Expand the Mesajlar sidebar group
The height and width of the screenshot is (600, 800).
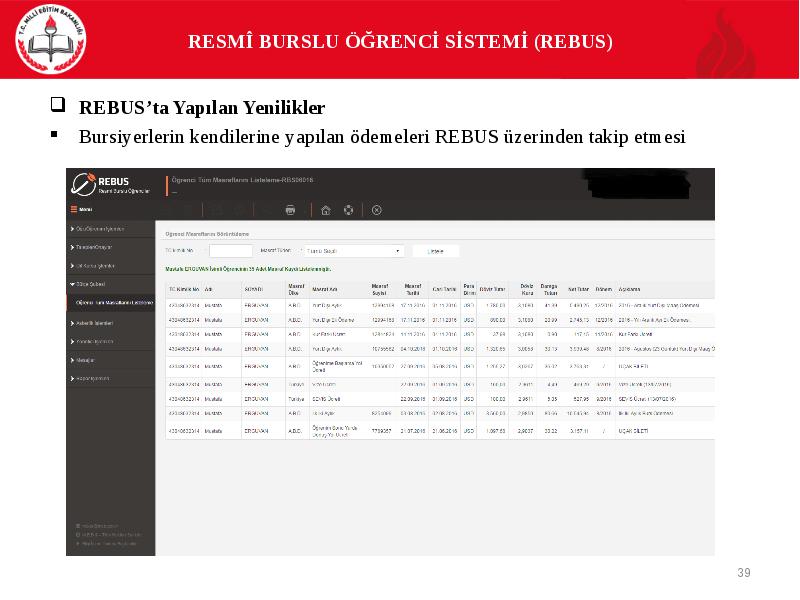pos(111,360)
